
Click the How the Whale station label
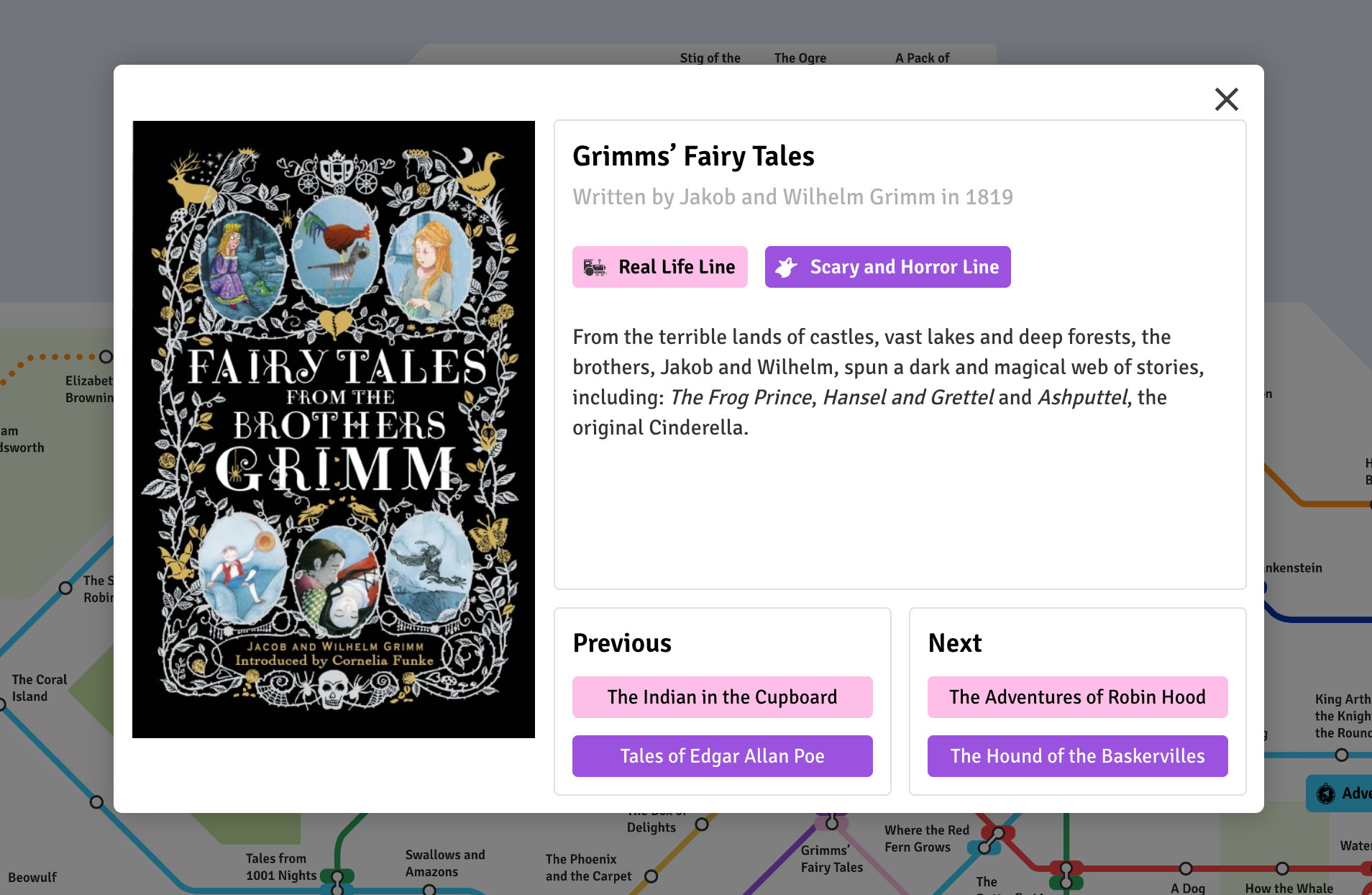[x=1289, y=889]
